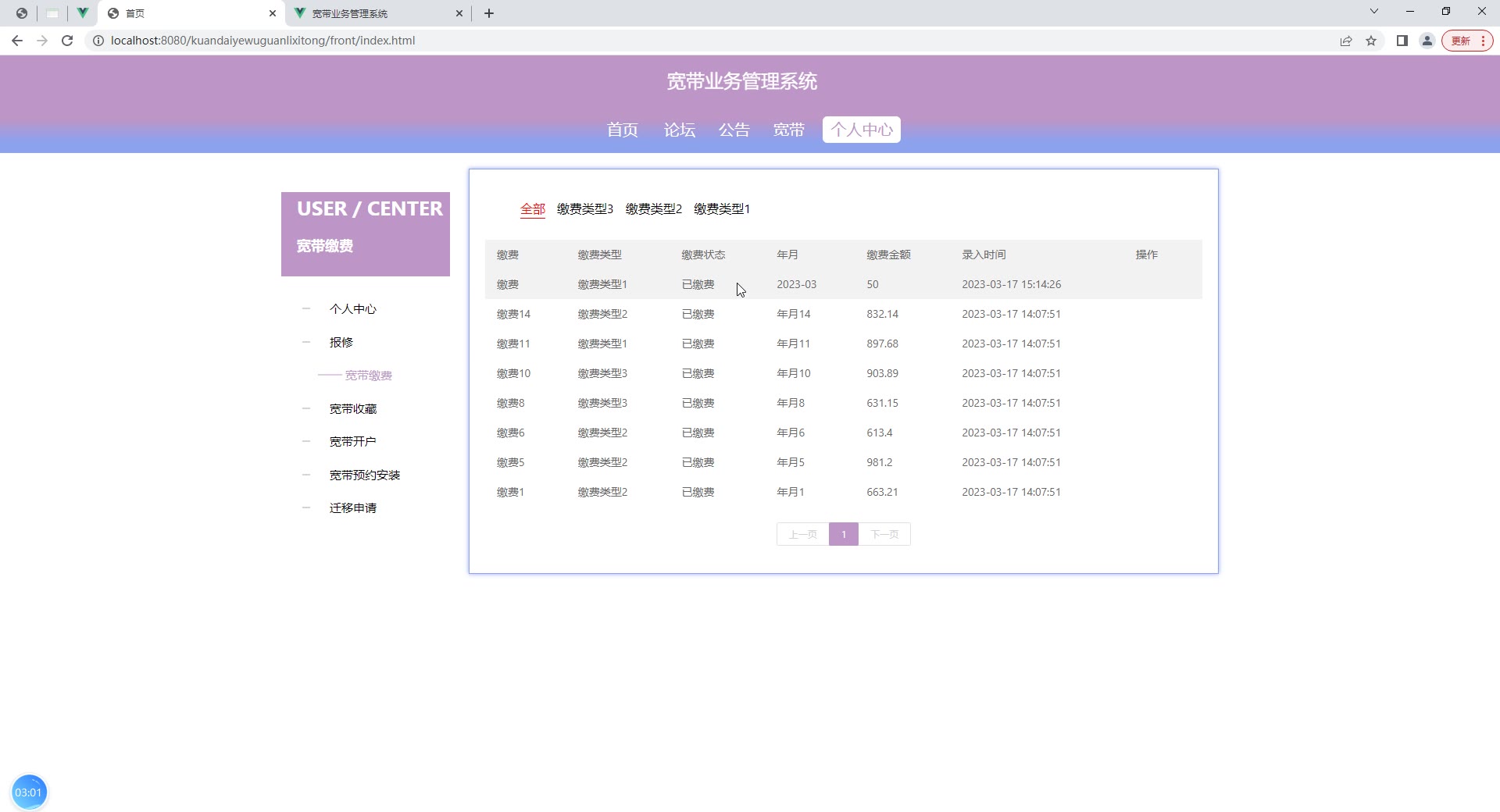
Task: Click the 操作 column header
Action: click(1147, 255)
